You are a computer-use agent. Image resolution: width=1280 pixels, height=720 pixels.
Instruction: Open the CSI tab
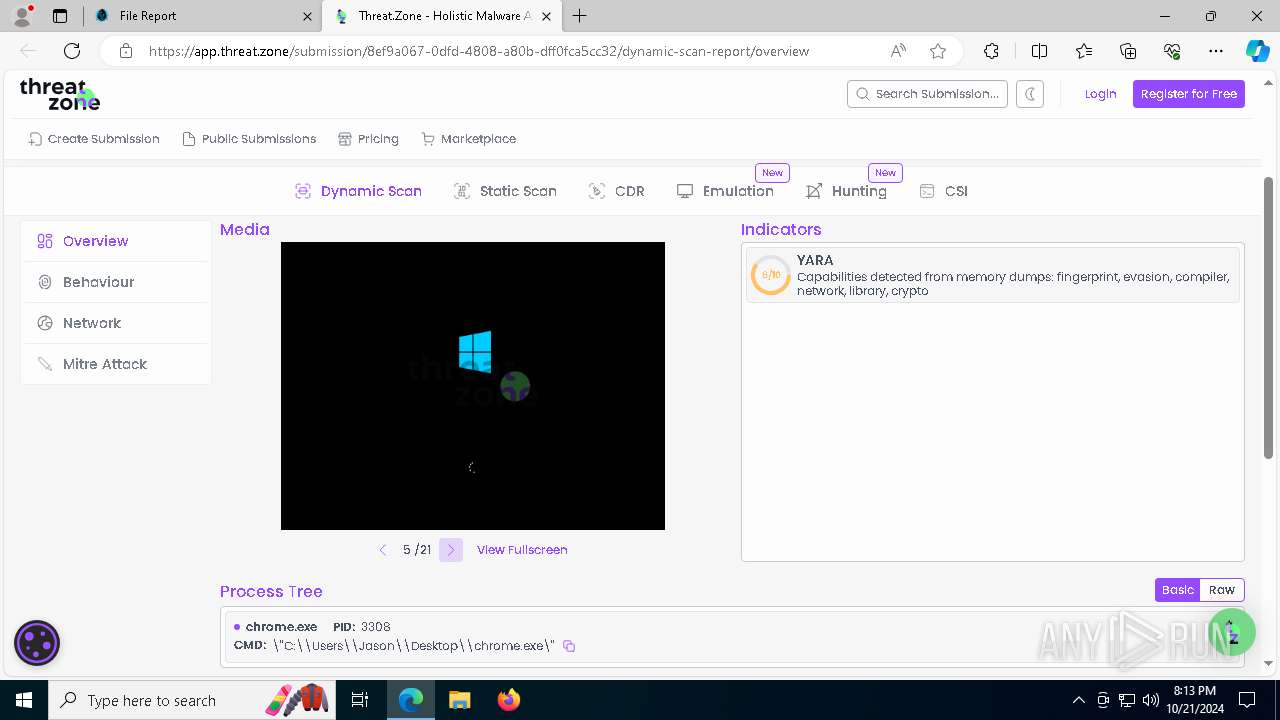[x=943, y=191]
